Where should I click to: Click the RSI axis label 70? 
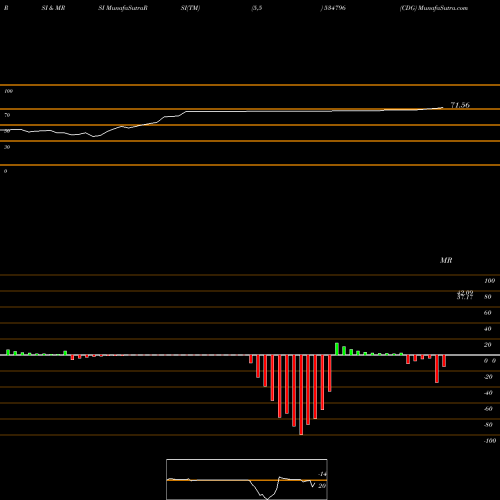(x=7, y=115)
